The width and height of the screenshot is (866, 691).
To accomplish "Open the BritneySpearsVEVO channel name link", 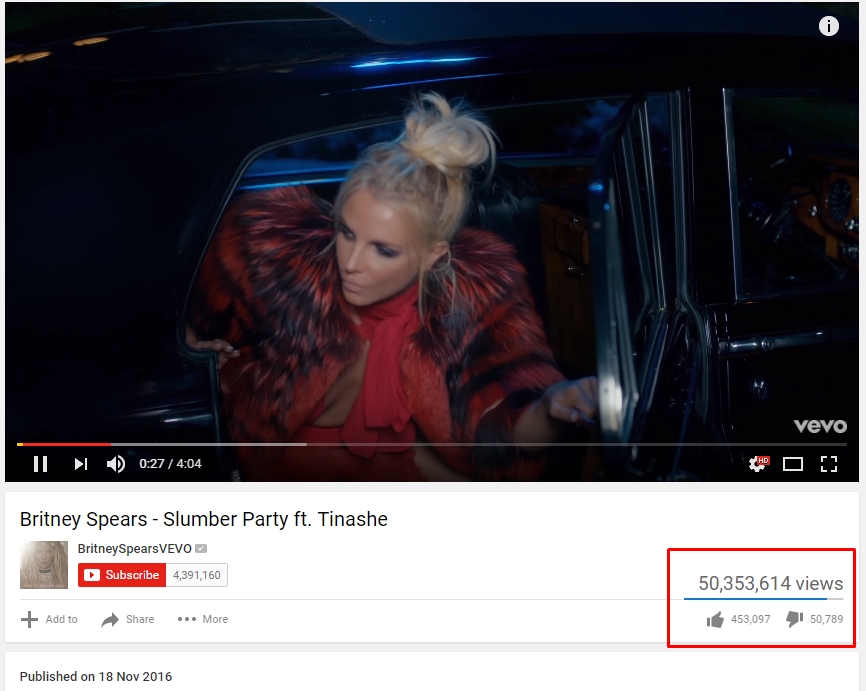I will [x=135, y=548].
